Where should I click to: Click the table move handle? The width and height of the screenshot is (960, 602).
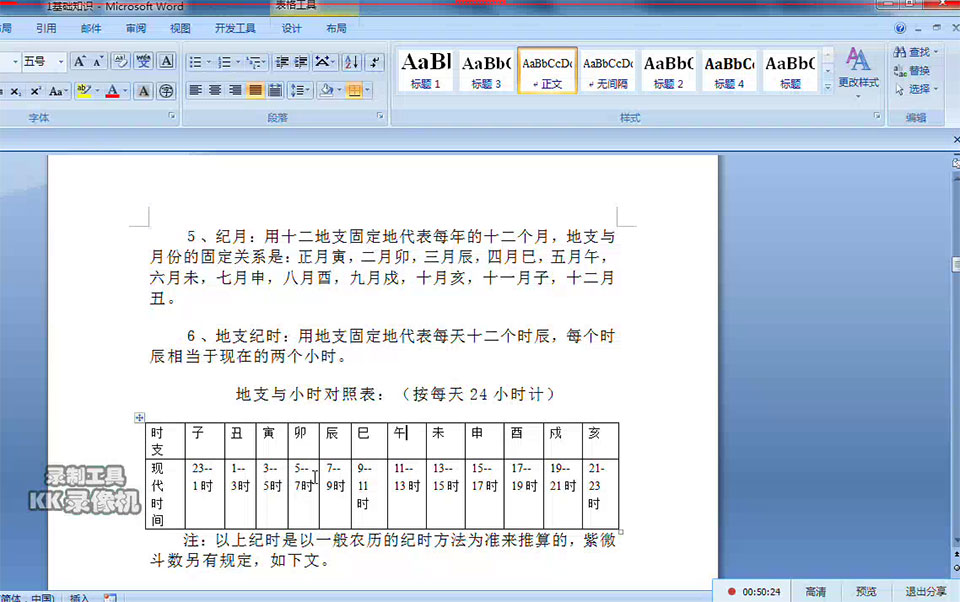tap(140, 418)
